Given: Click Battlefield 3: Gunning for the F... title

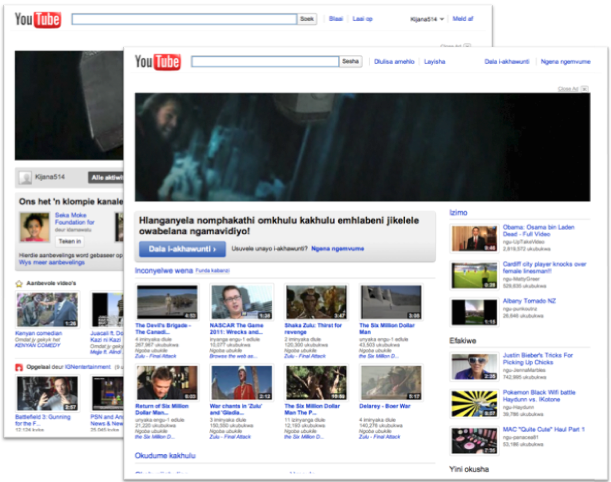Looking at the screenshot, I should tap(42, 420).
